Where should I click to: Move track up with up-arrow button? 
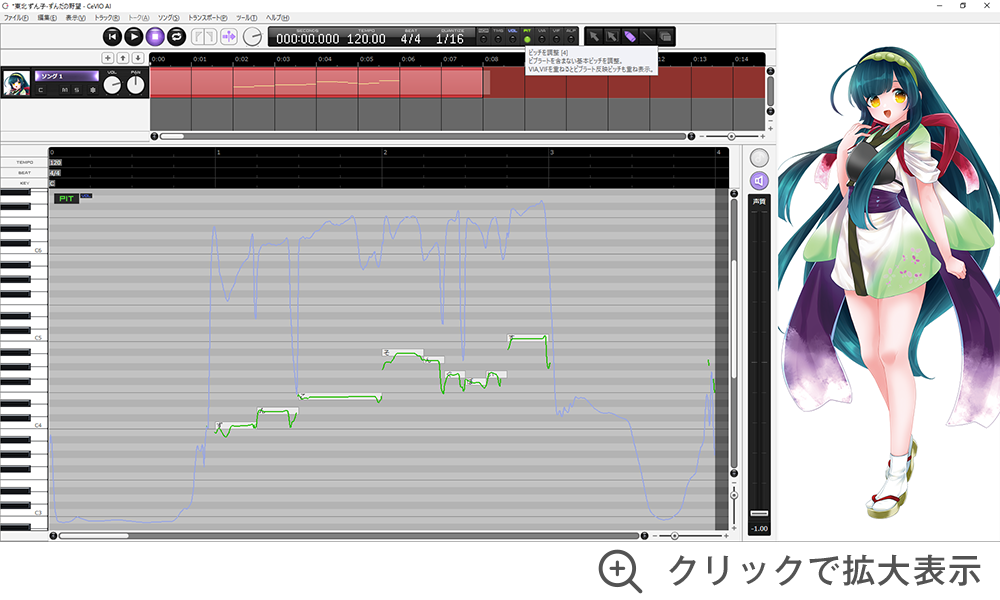[123, 58]
